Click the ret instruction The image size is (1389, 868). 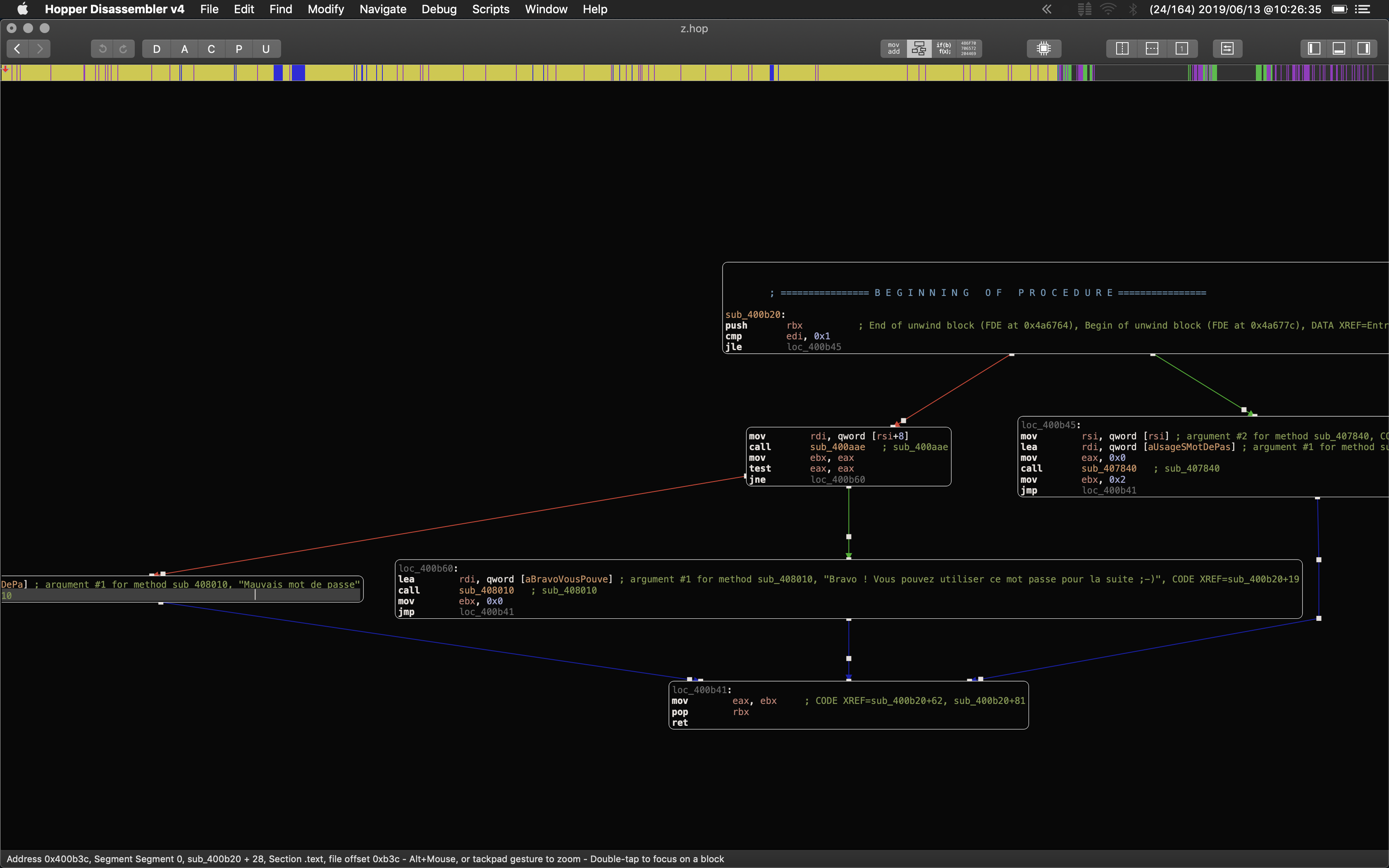click(680, 723)
